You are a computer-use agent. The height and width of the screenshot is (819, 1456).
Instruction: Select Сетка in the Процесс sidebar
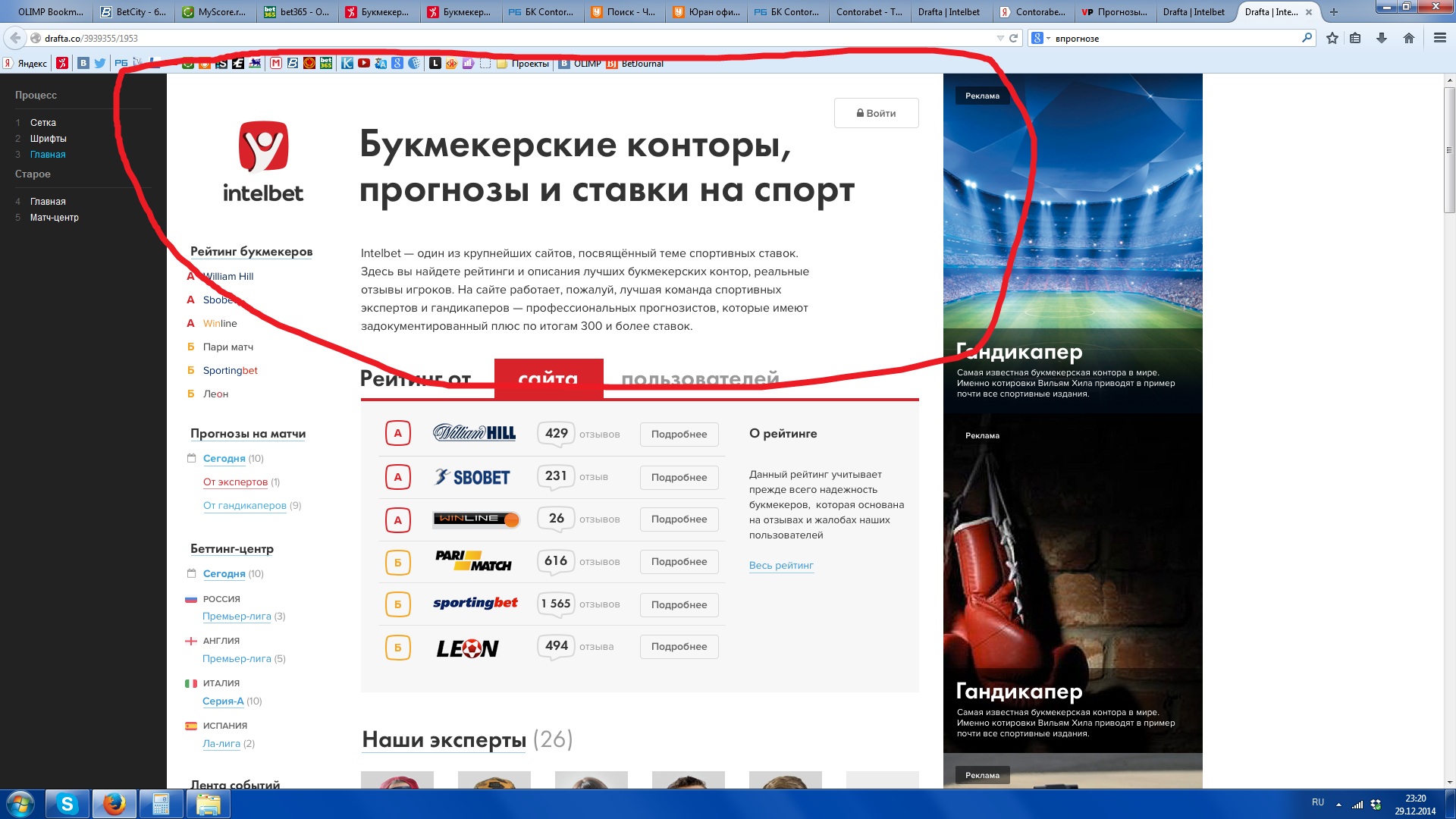pyautogui.click(x=43, y=123)
